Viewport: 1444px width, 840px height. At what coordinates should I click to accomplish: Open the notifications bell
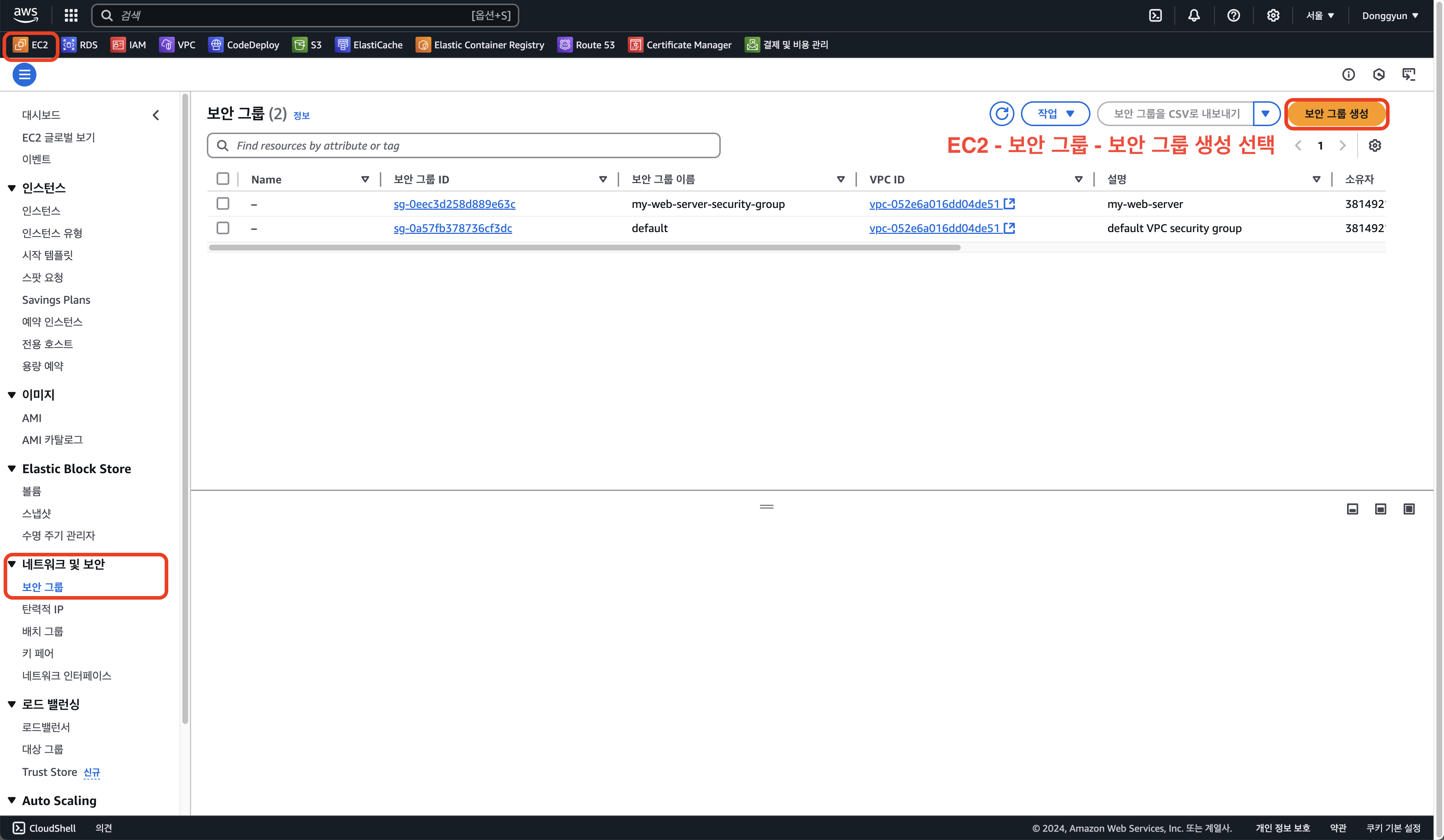(1194, 15)
